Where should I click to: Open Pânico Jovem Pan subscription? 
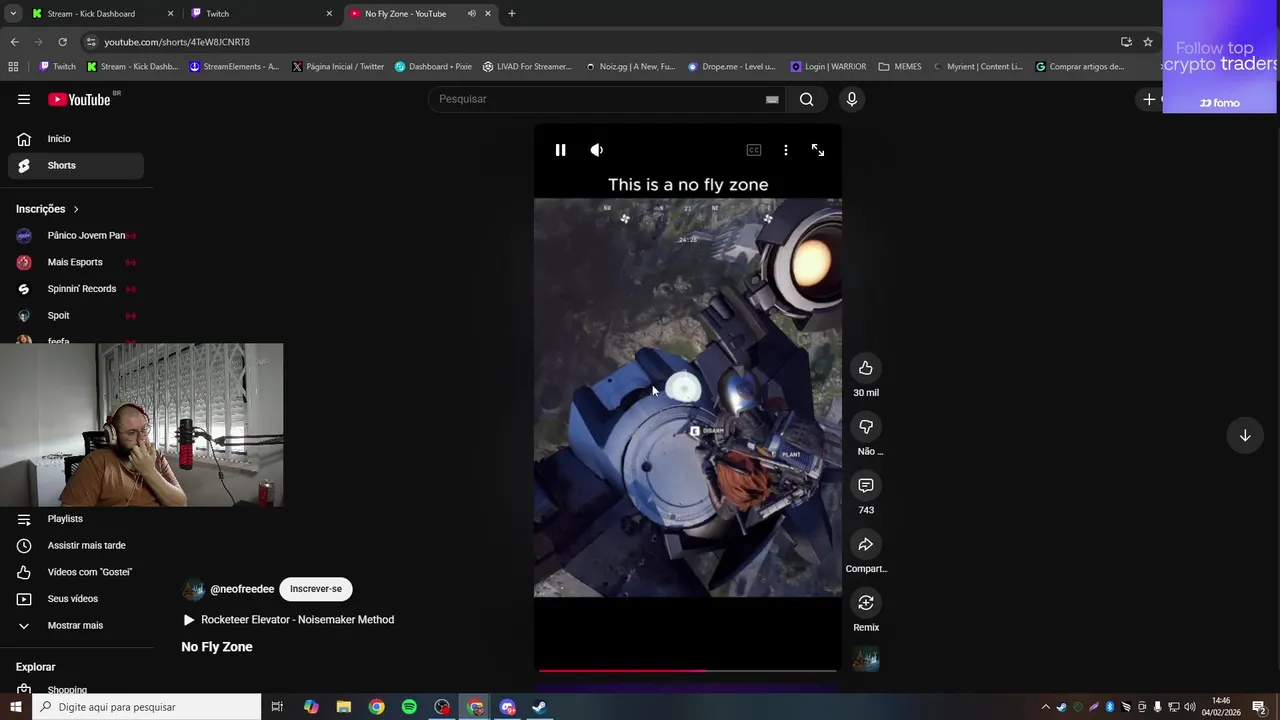pyautogui.click(x=76, y=236)
